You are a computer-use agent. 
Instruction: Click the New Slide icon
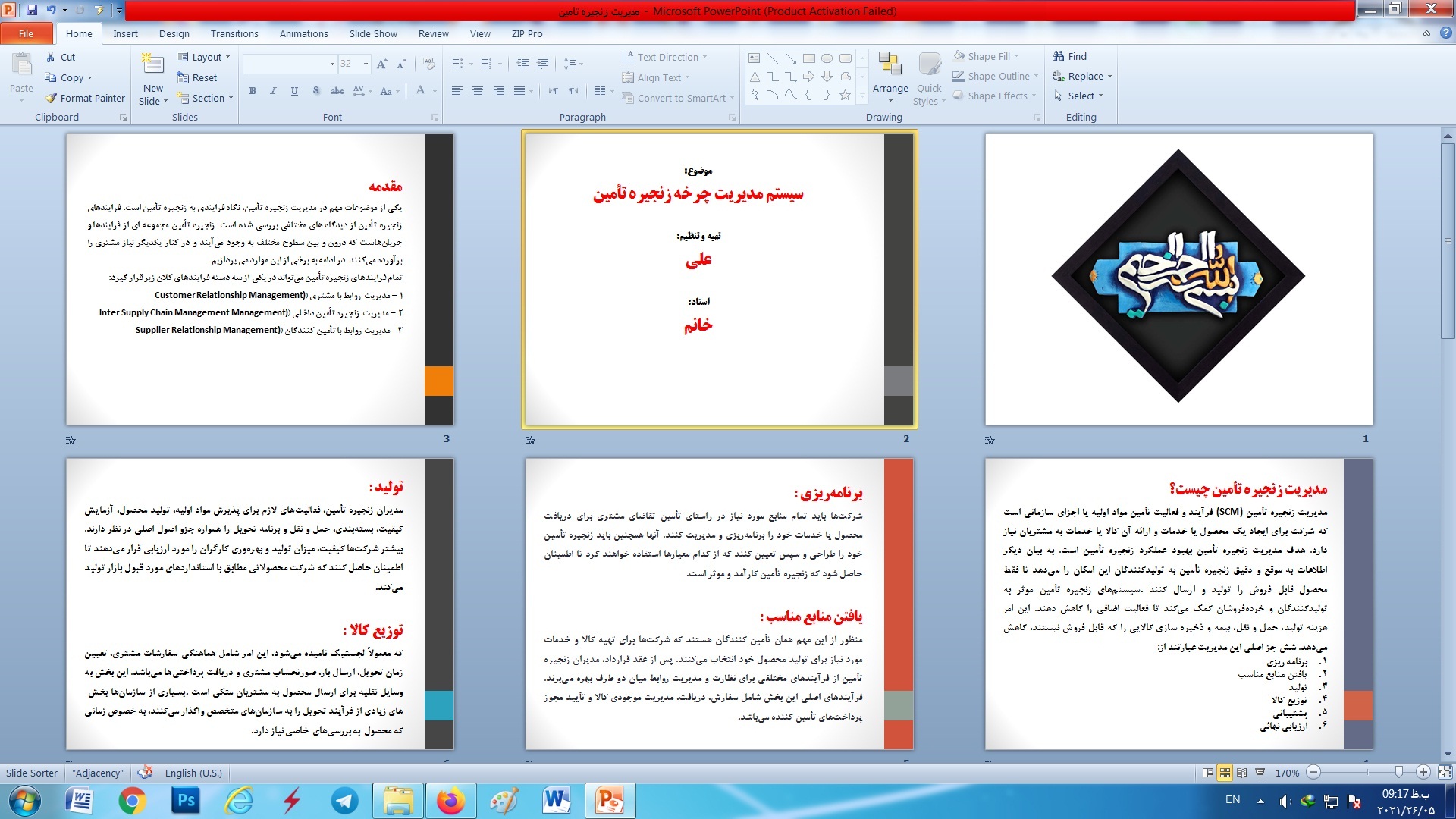(152, 65)
